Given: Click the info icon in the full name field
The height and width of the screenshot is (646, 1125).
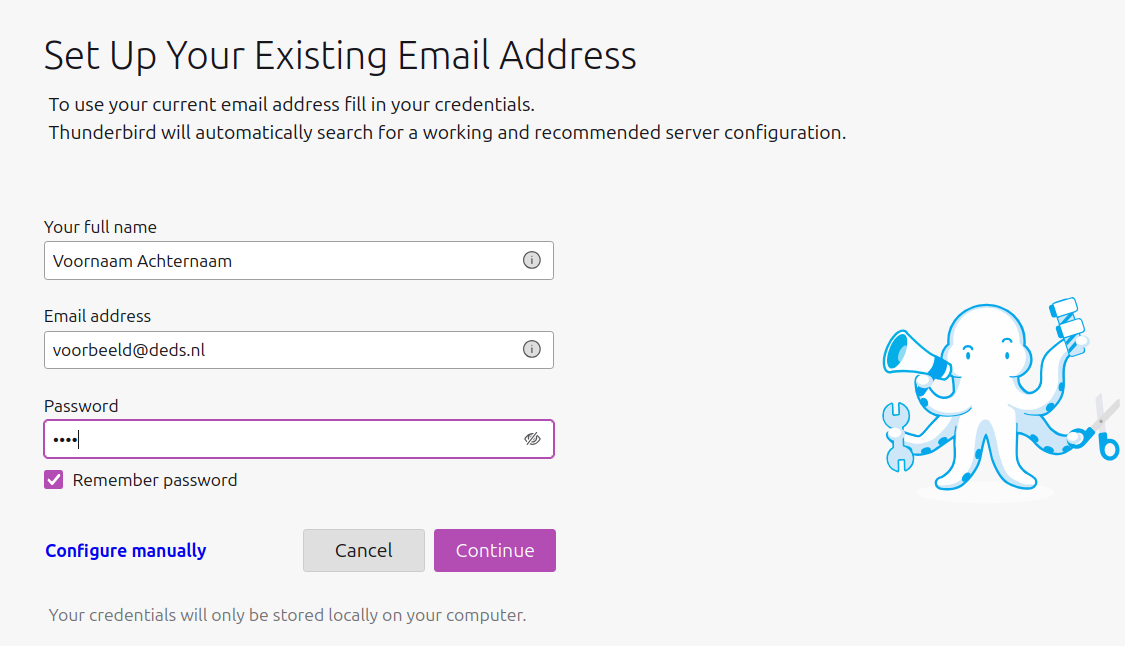Looking at the screenshot, I should [532, 260].
